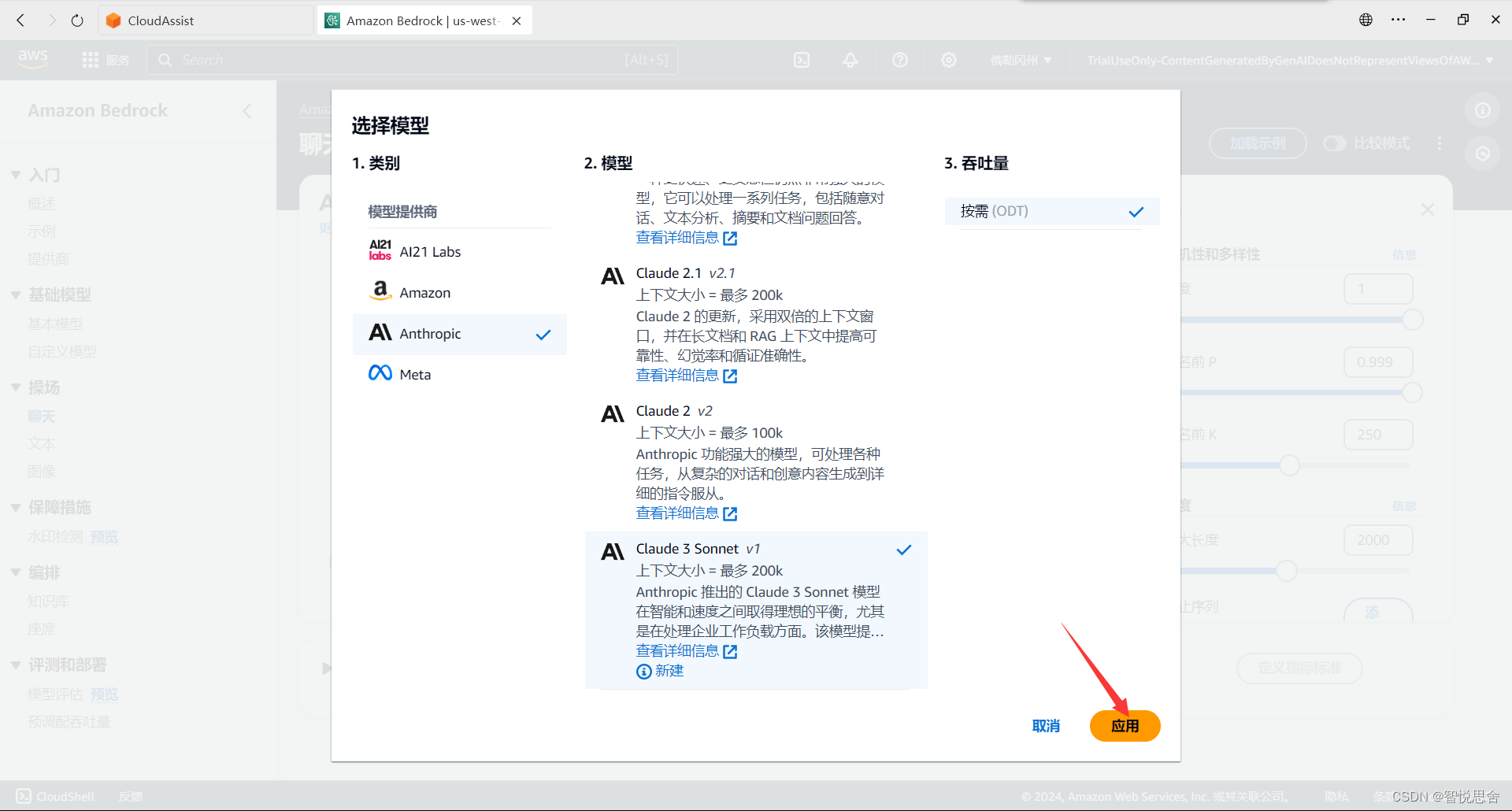Close the Amazon Bedrock browser tab
The image size is (1512, 811).
tap(517, 21)
